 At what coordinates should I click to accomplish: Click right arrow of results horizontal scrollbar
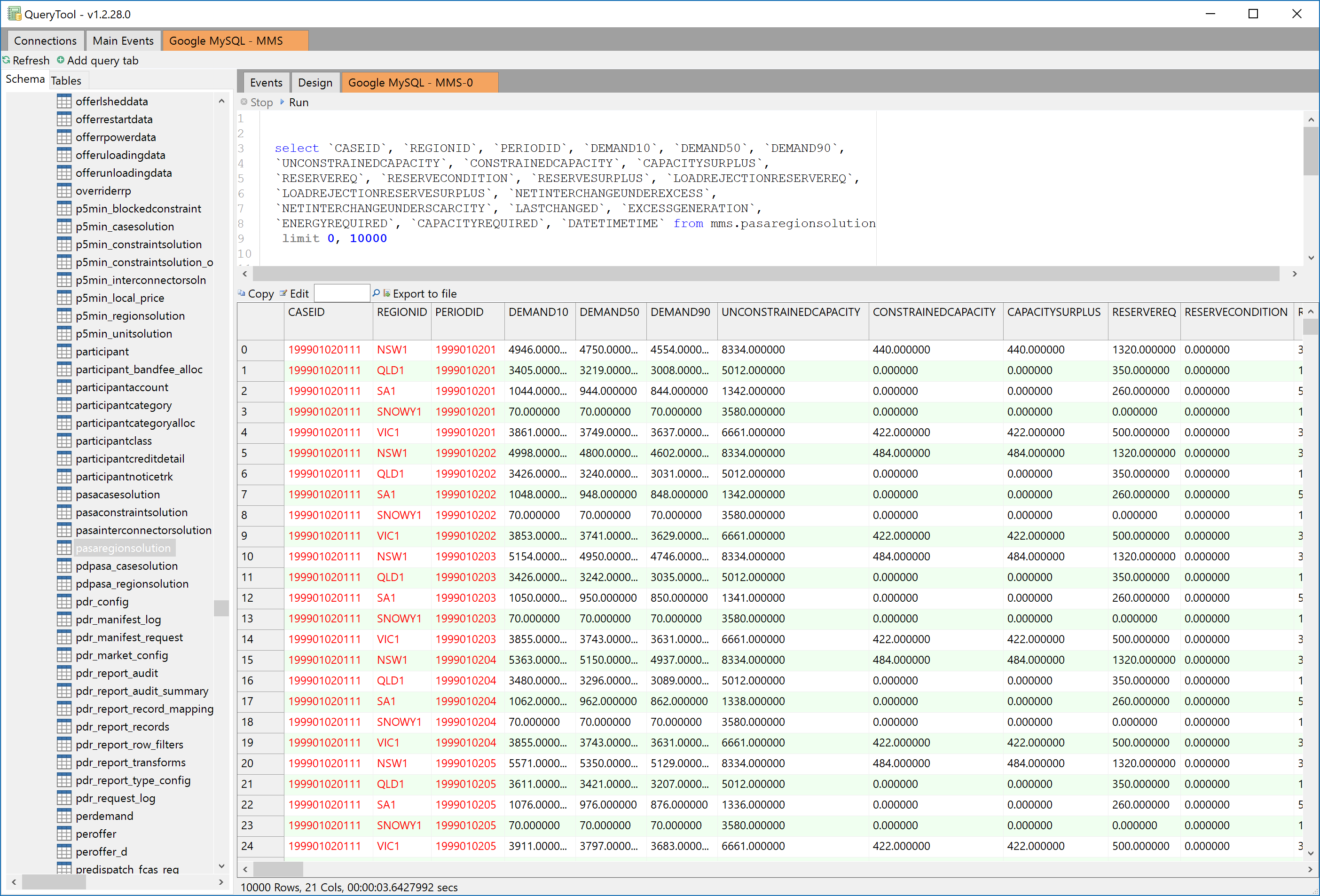[1309, 869]
